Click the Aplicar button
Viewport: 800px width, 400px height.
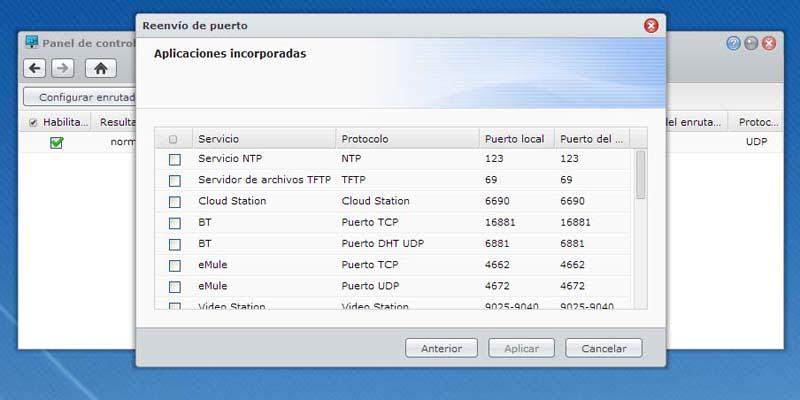pos(521,348)
